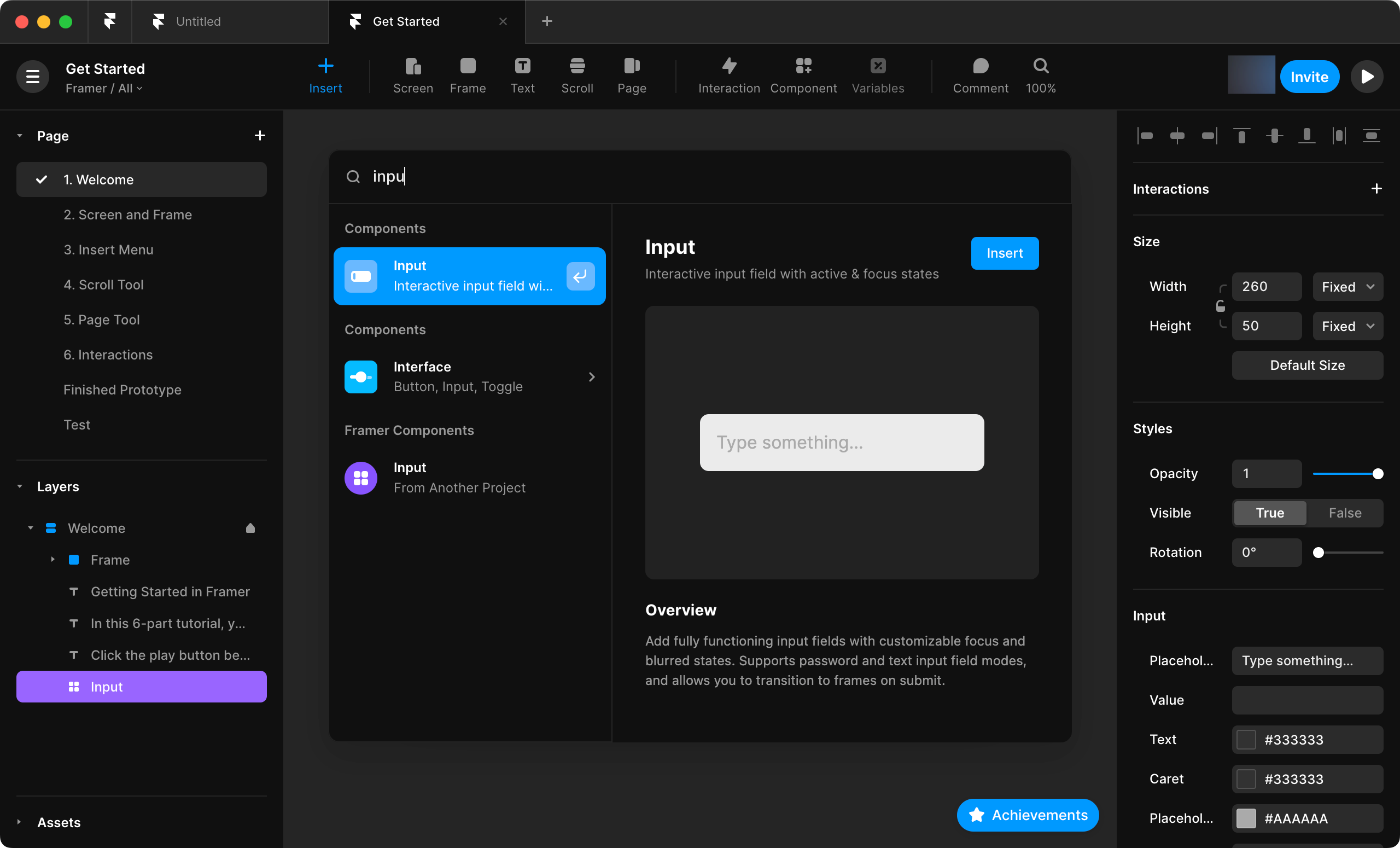This screenshot has height=848, width=1400.
Task: Click the insert search field
Action: tap(700, 177)
